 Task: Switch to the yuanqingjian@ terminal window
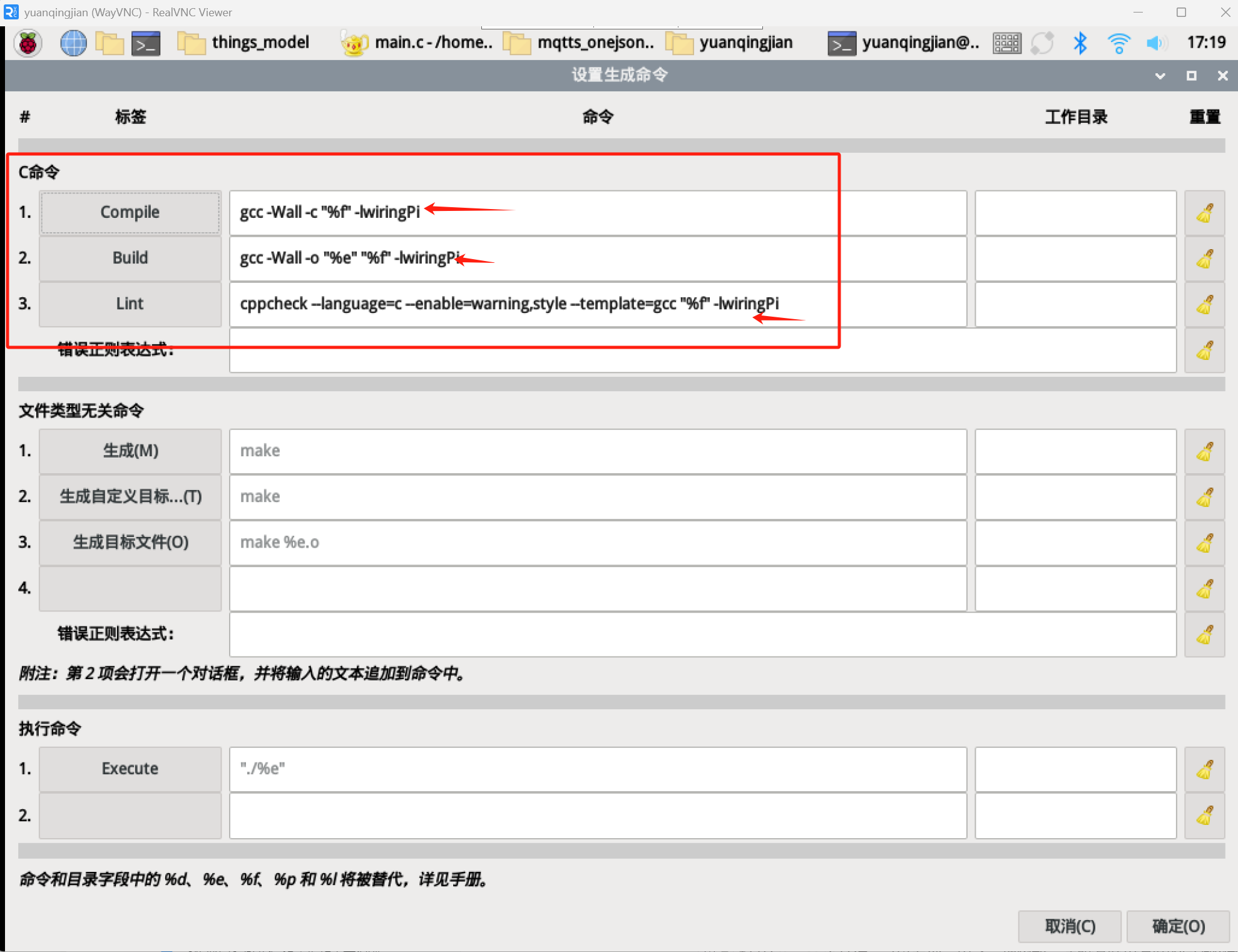904,43
